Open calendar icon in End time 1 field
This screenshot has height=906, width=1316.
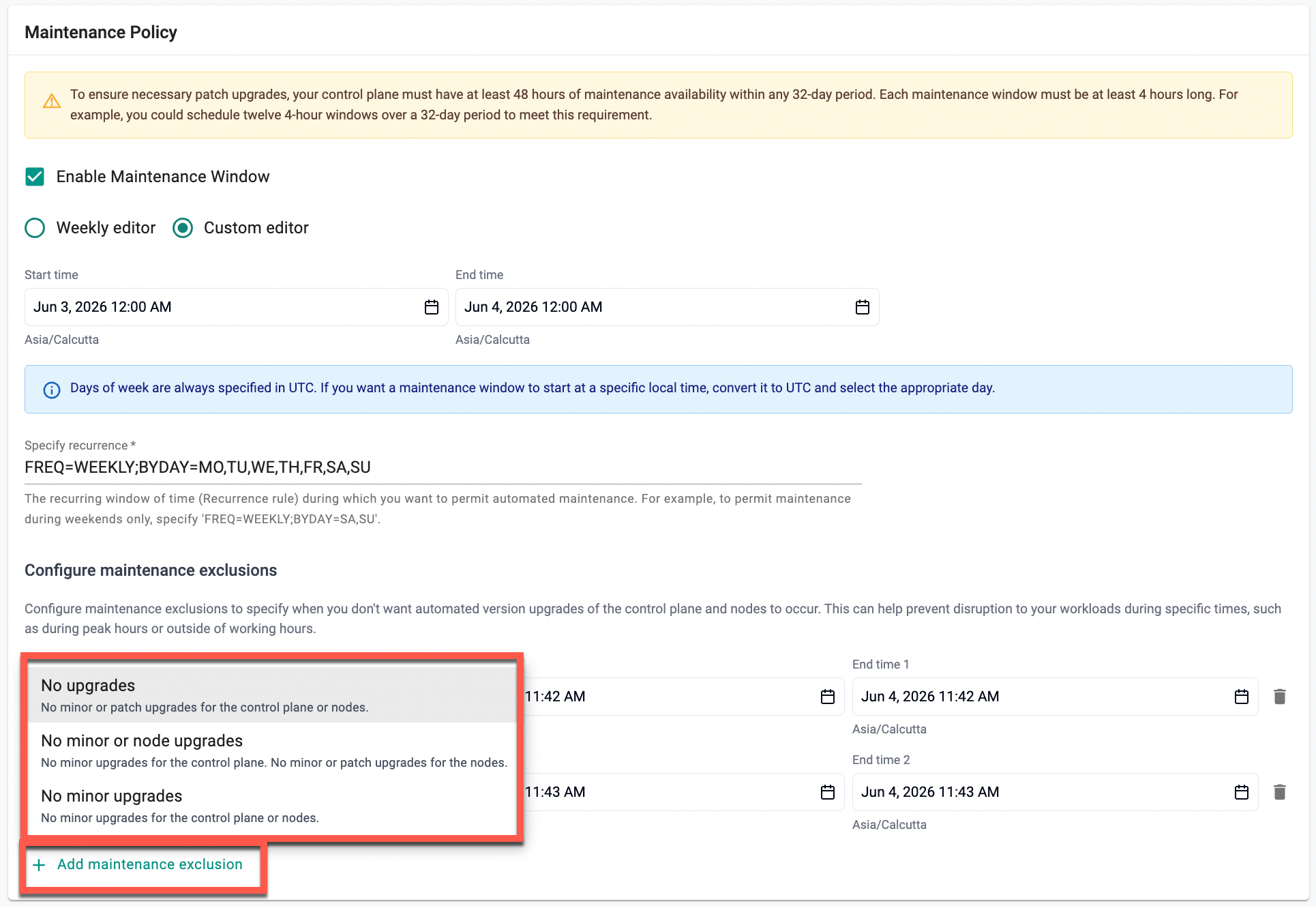coord(1242,697)
